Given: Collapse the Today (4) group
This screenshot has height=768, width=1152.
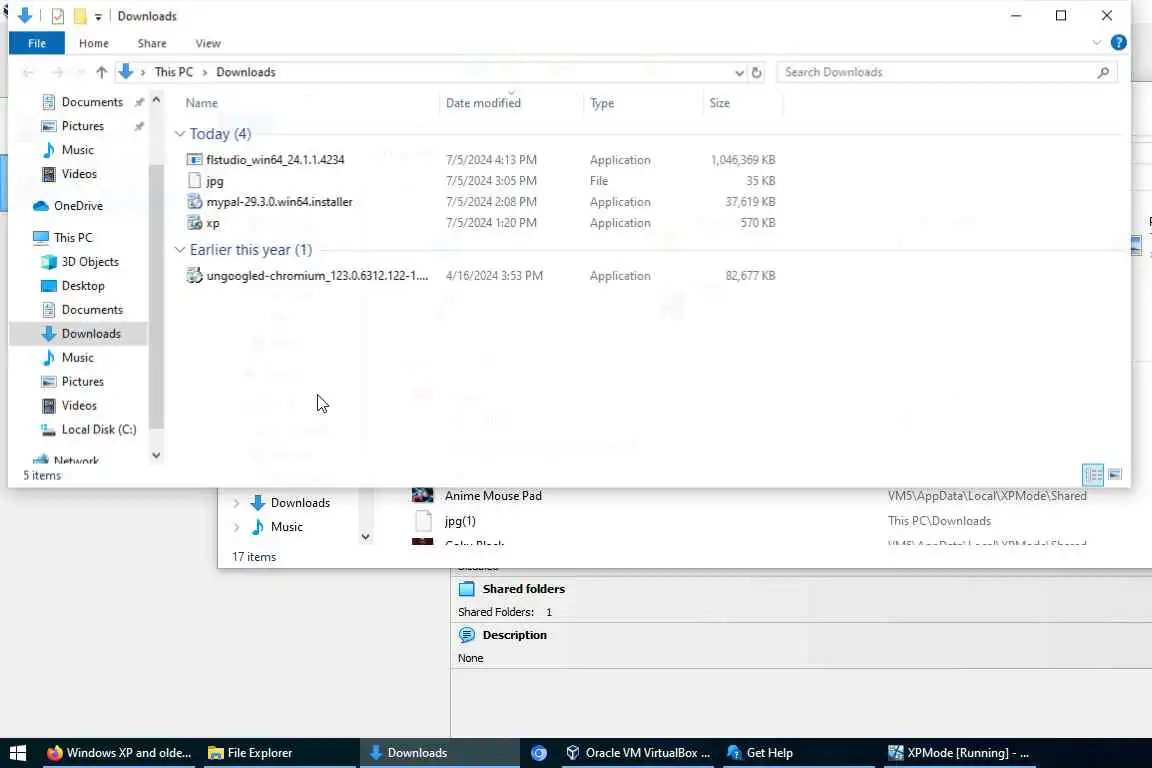Looking at the screenshot, I should coord(180,134).
